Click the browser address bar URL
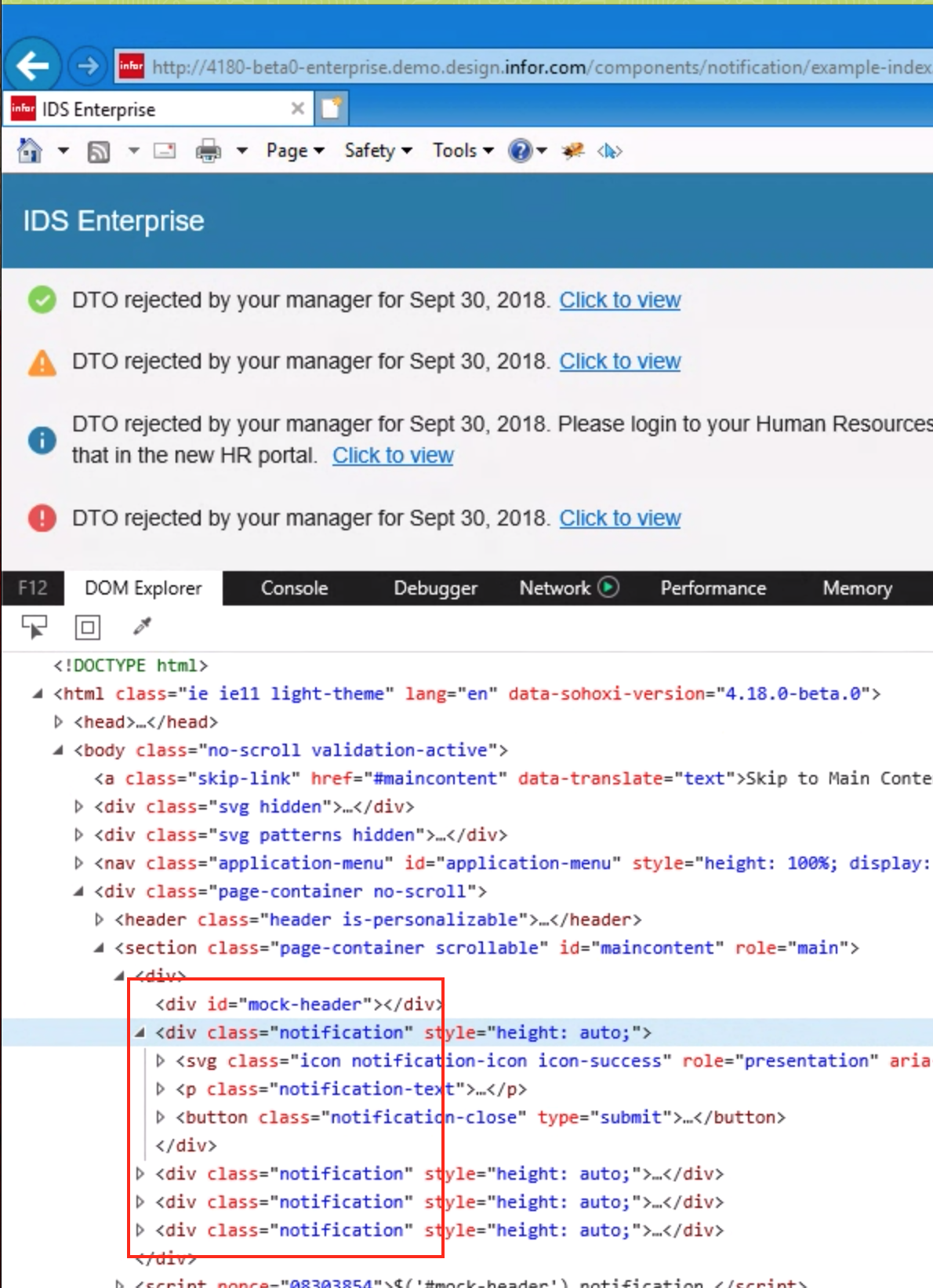The width and height of the screenshot is (933, 1288). tap(541, 67)
